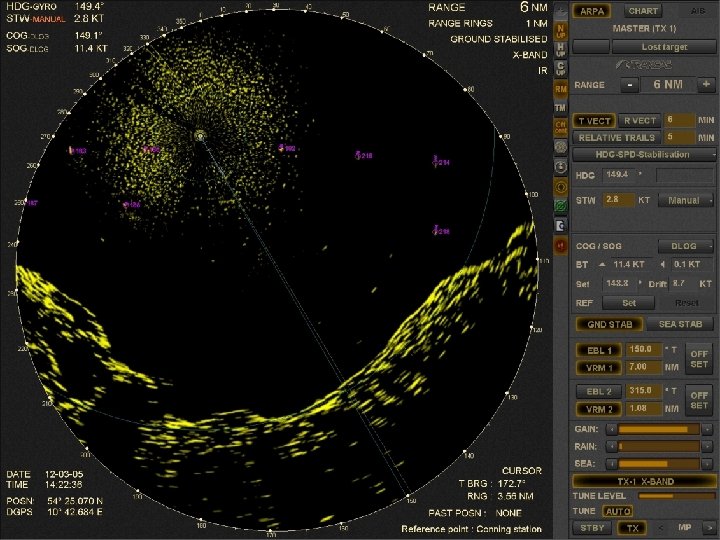This screenshot has height=540, width=720.
Task: Adjust the SEA slider bar
Action: pos(659,464)
